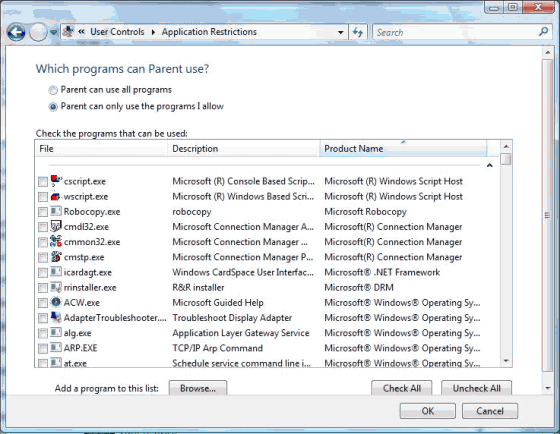Screen dimensions: 560x434
Task: Click the program list scrollbar thumb
Action: click(x=506, y=159)
